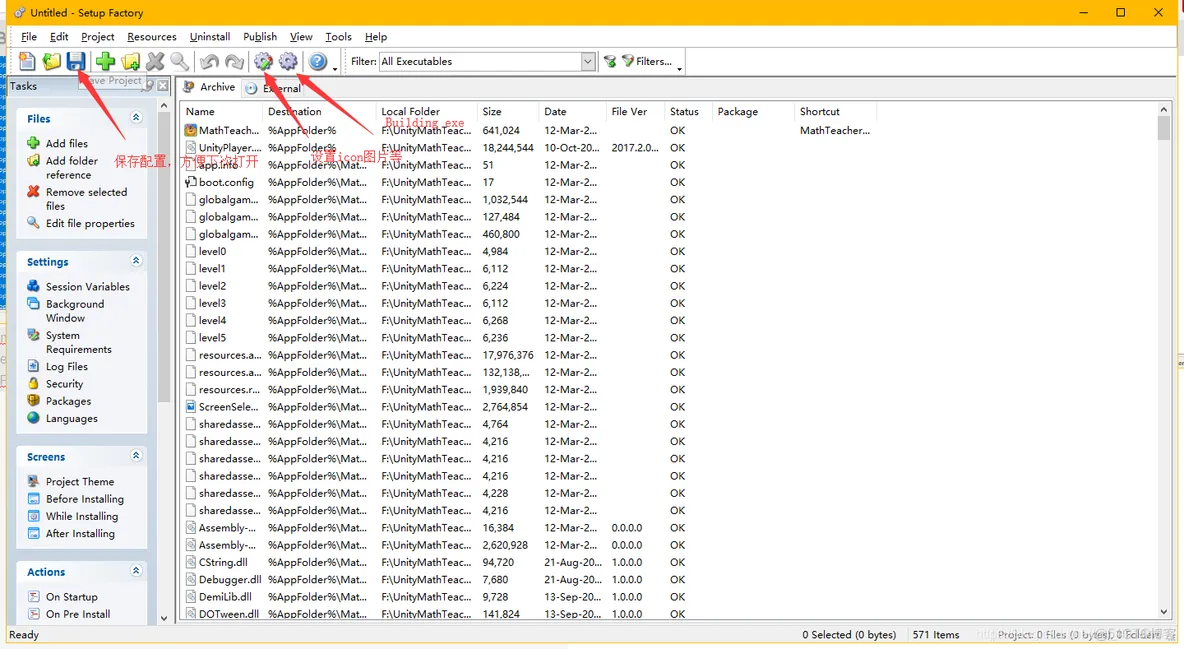Open While Installing screens
This screenshot has height=649, width=1184.
(72, 516)
